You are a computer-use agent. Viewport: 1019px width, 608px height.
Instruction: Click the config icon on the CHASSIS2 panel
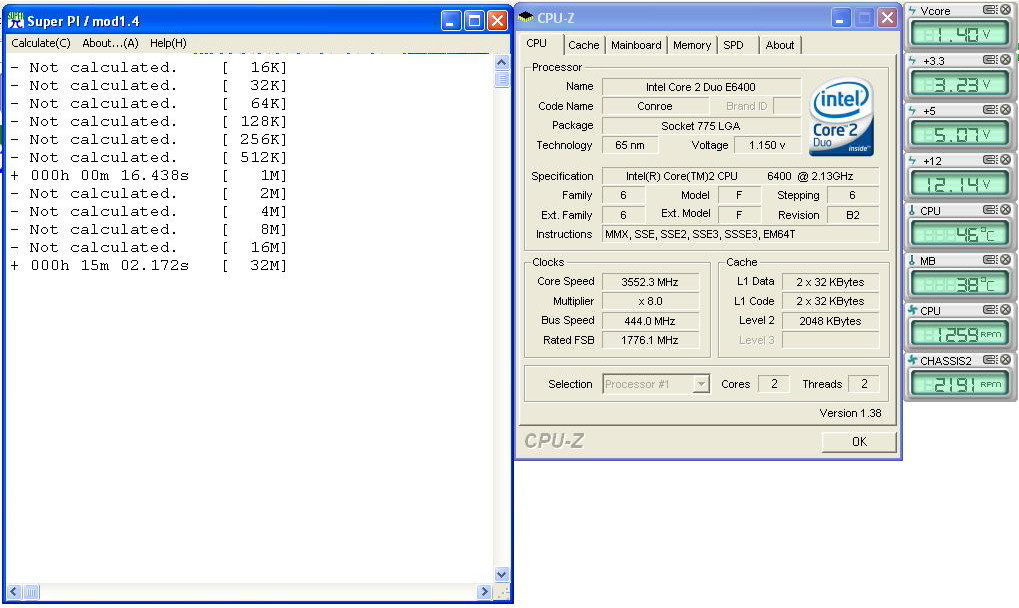point(990,360)
